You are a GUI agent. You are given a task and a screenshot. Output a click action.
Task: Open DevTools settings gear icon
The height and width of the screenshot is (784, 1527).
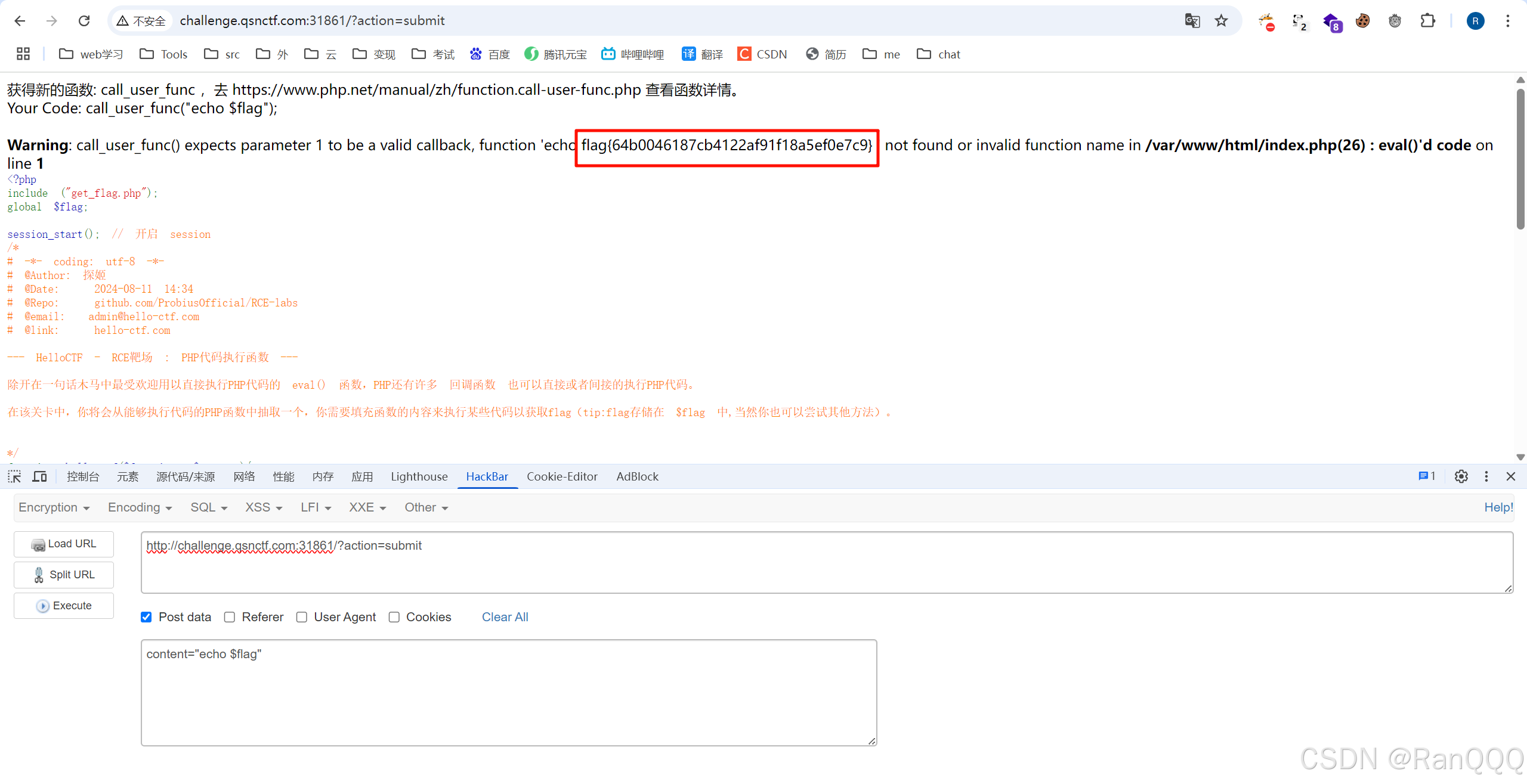click(x=1461, y=476)
